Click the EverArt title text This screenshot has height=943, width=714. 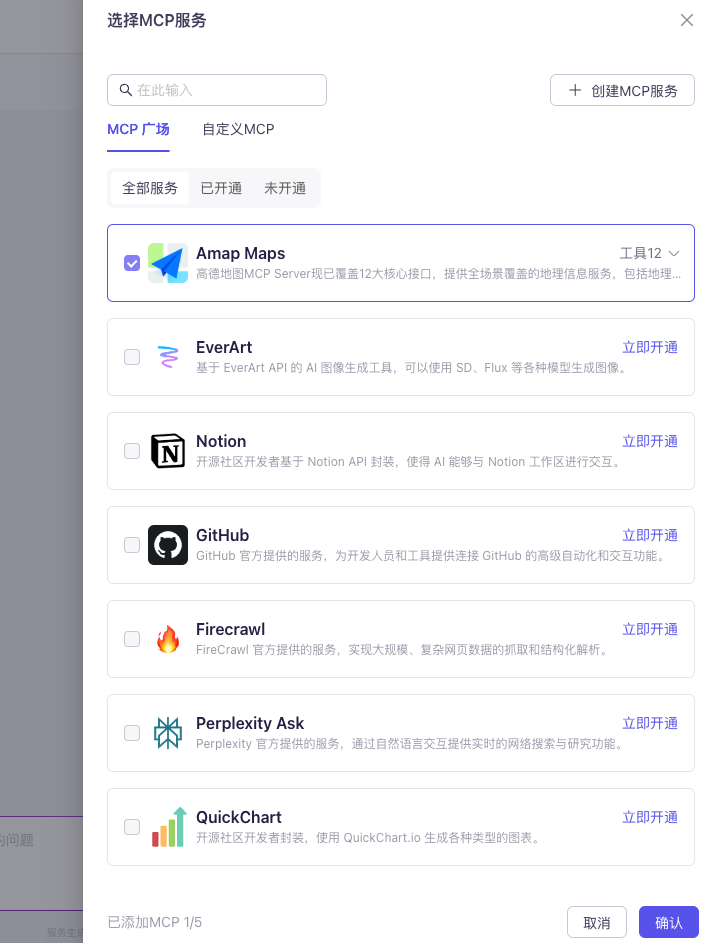click(224, 347)
